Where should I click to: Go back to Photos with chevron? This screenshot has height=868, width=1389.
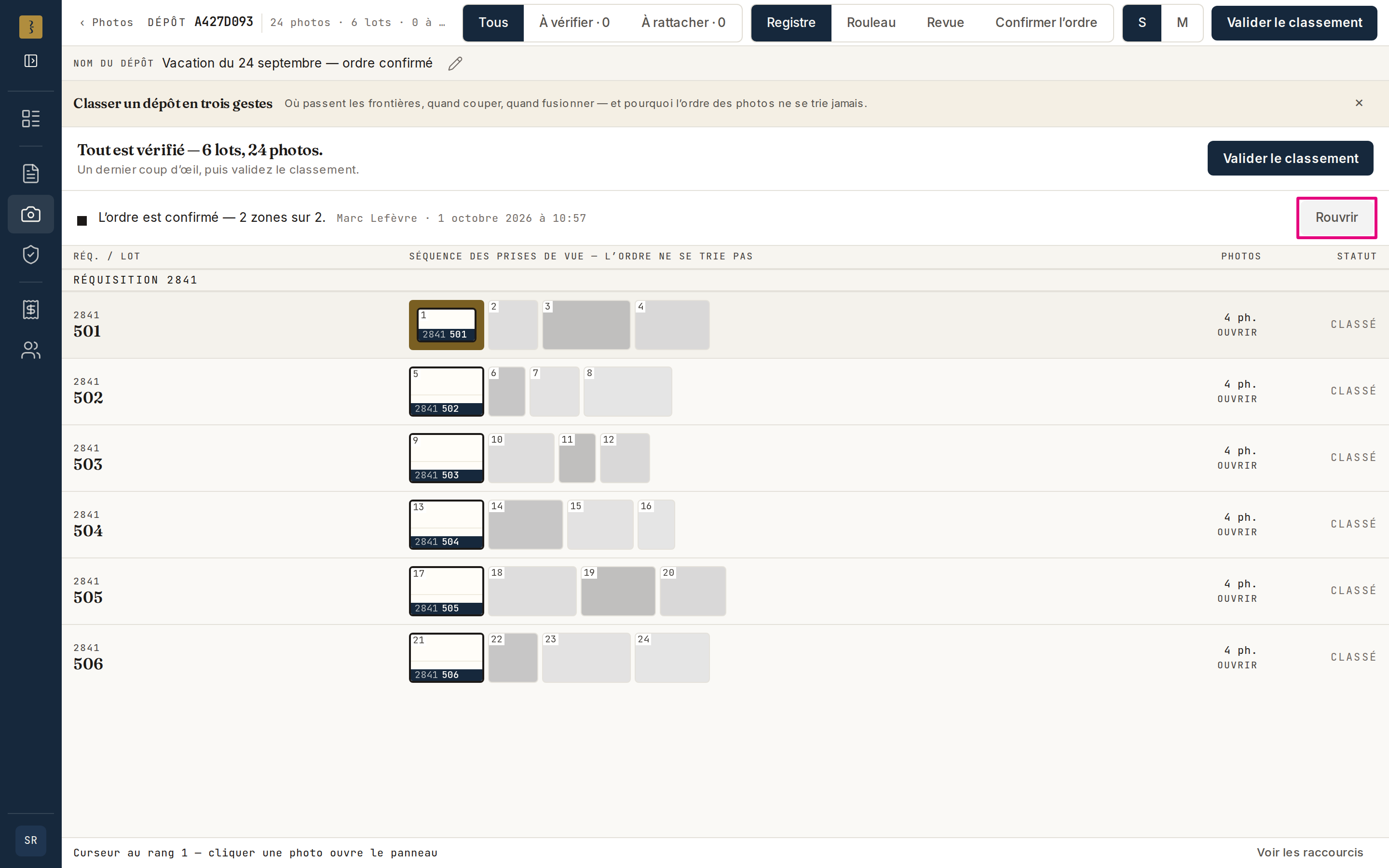[107, 22]
